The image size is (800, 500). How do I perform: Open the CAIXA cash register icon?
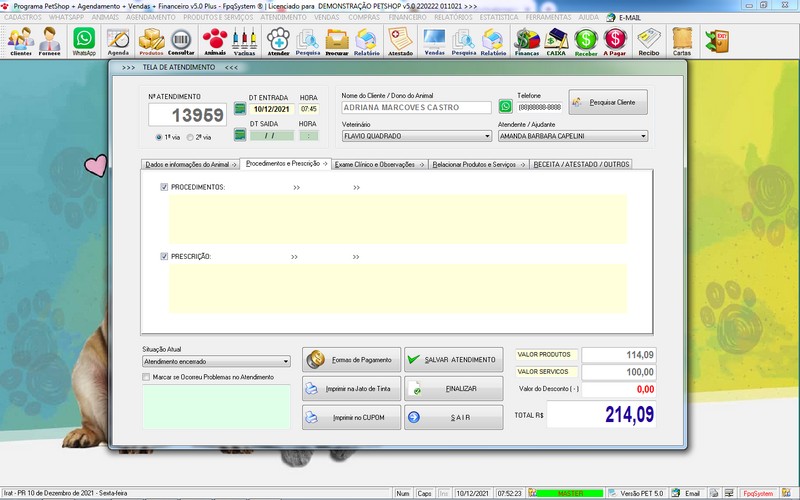pyautogui.click(x=556, y=41)
